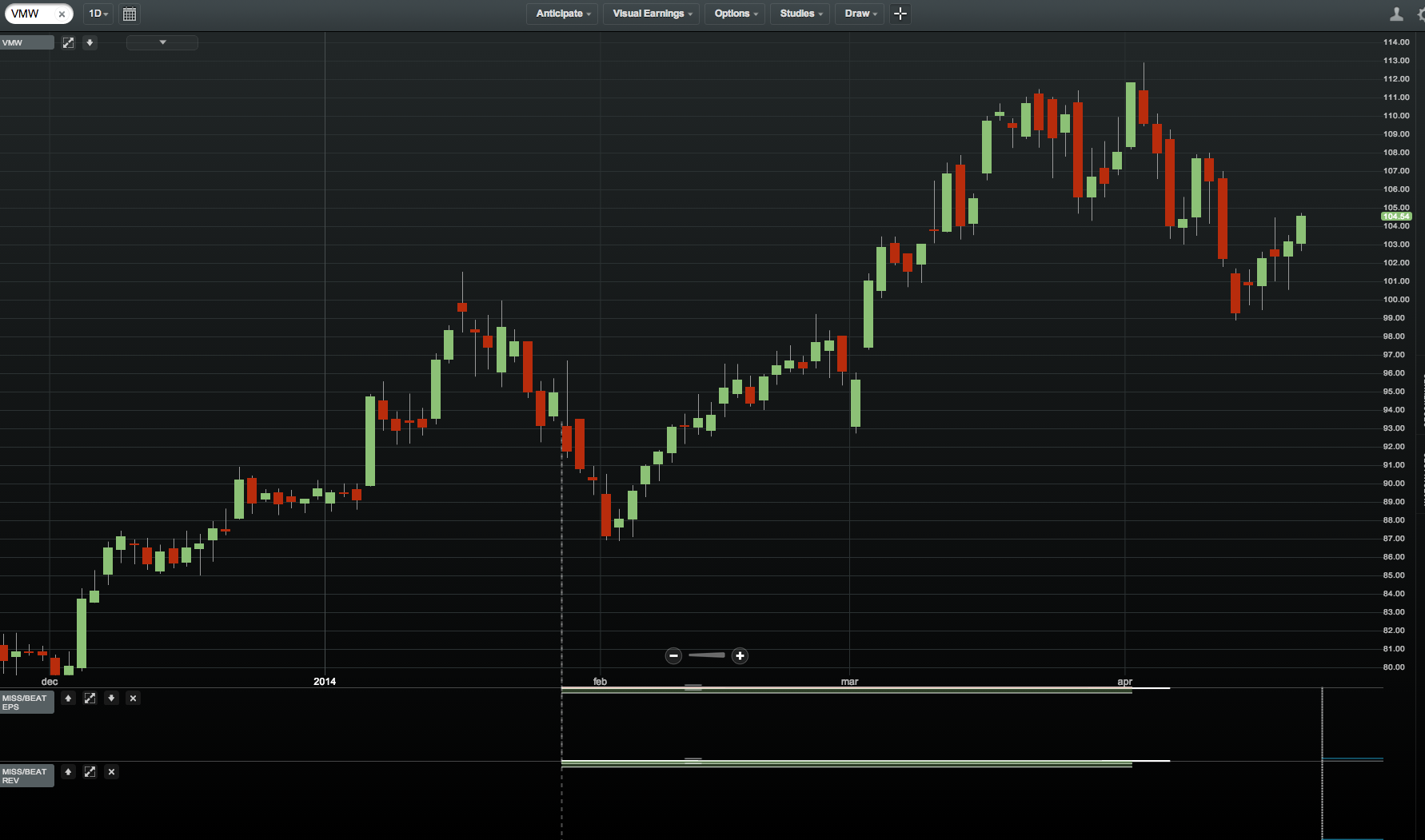Open the Studies menu
Viewport: 1425px width, 840px height.
799,14
